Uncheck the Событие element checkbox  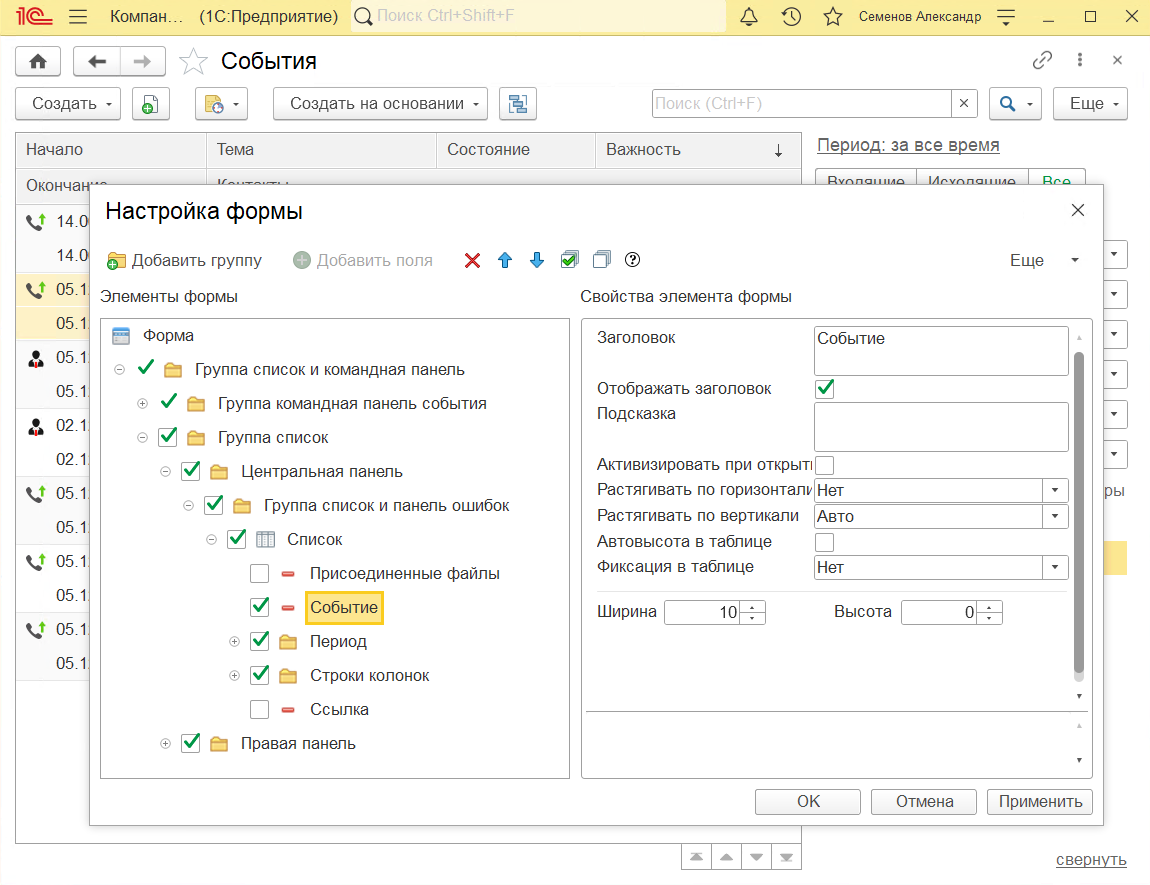[260, 607]
